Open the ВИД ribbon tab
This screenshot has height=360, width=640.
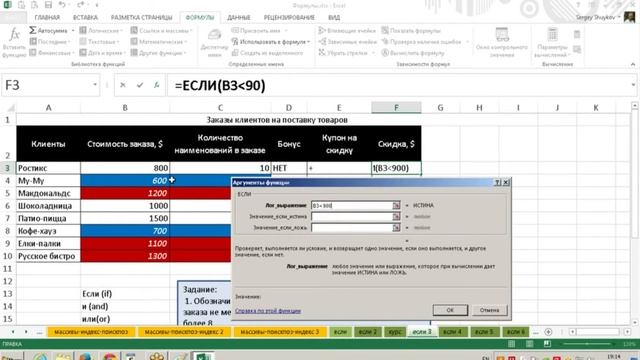[x=334, y=18]
